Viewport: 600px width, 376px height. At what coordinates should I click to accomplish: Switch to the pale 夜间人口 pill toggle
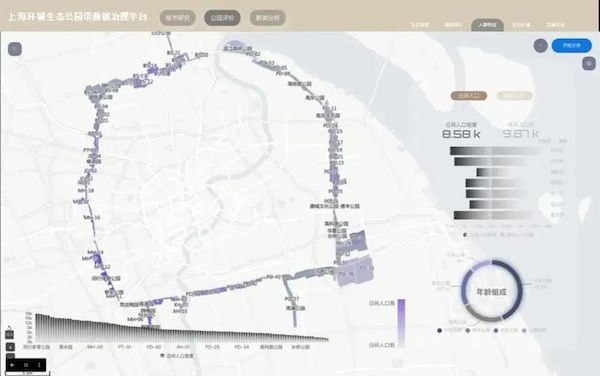coord(514,96)
